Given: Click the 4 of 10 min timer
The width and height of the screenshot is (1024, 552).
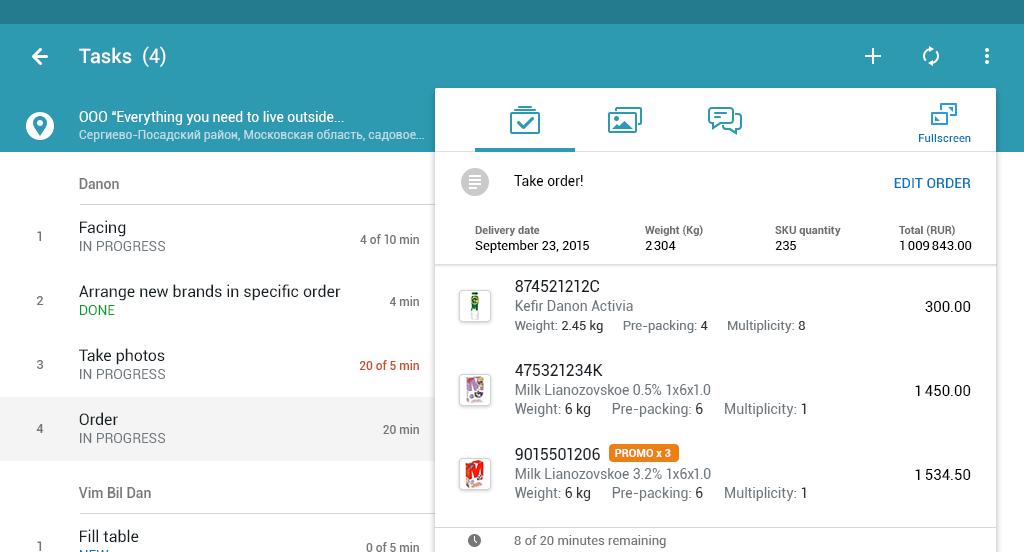Looking at the screenshot, I should tap(389, 240).
